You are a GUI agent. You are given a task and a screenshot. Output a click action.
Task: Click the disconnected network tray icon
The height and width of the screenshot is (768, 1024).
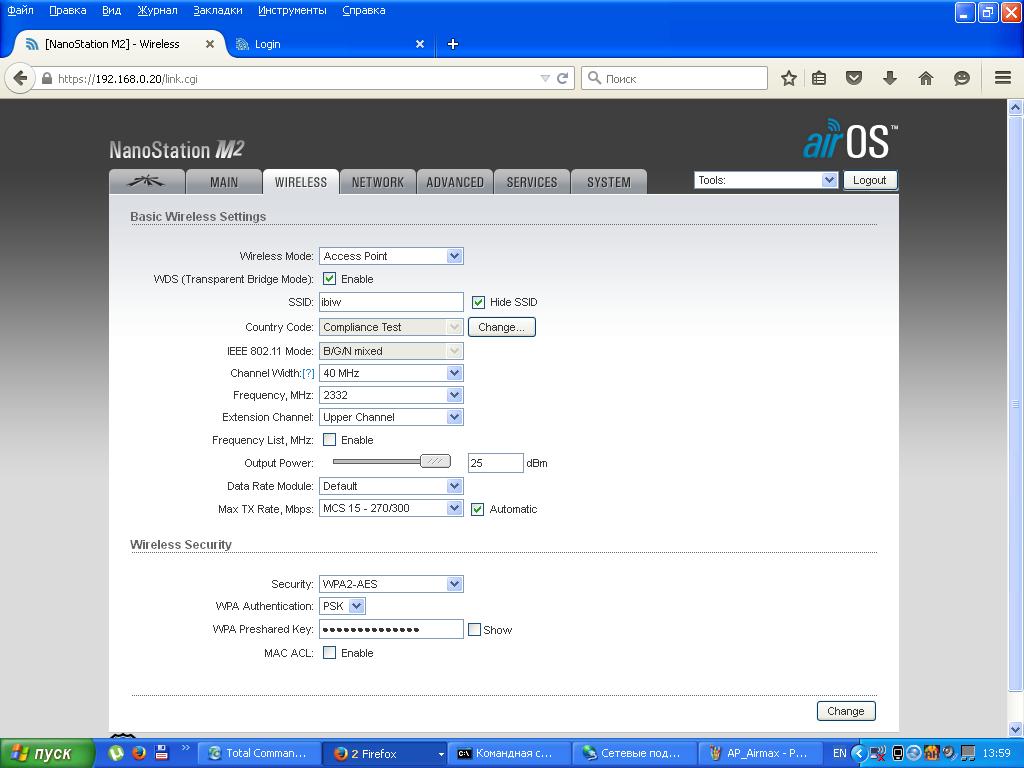click(x=878, y=754)
